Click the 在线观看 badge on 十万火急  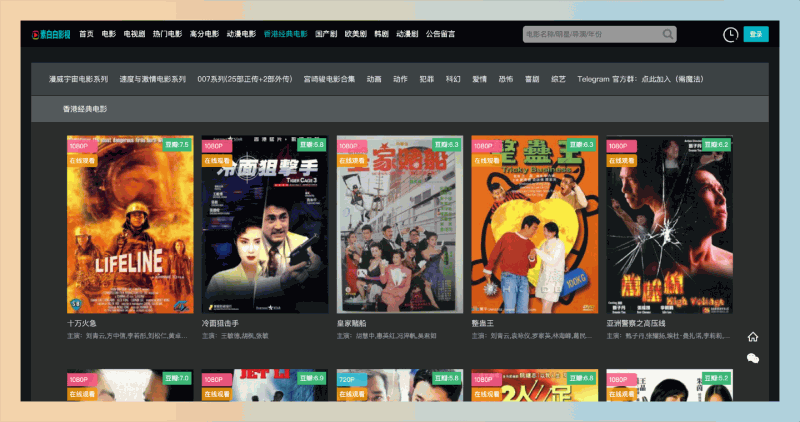pyautogui.click(x=82, y=161)
